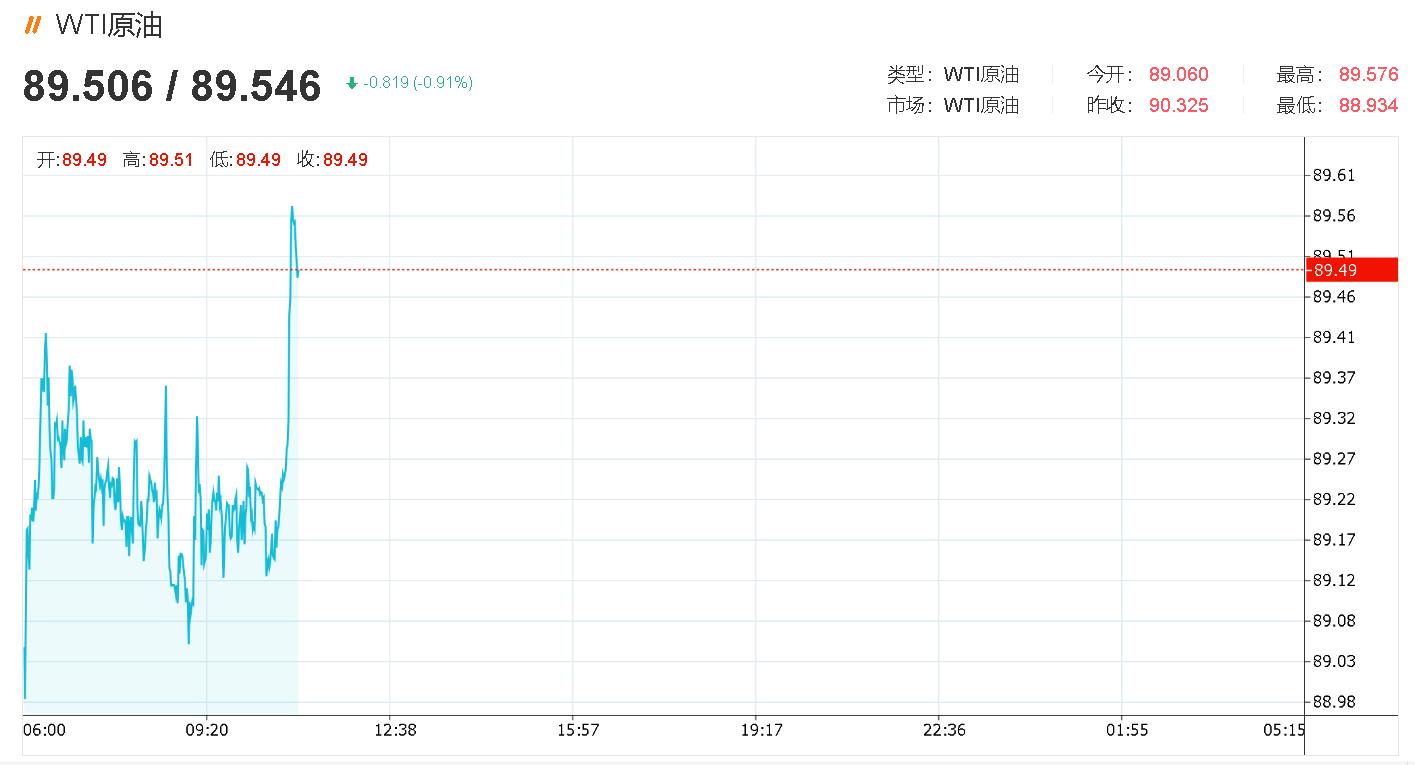Click the 最高 label
This screenshot has width=1415, height=765.
(1300, 74)
